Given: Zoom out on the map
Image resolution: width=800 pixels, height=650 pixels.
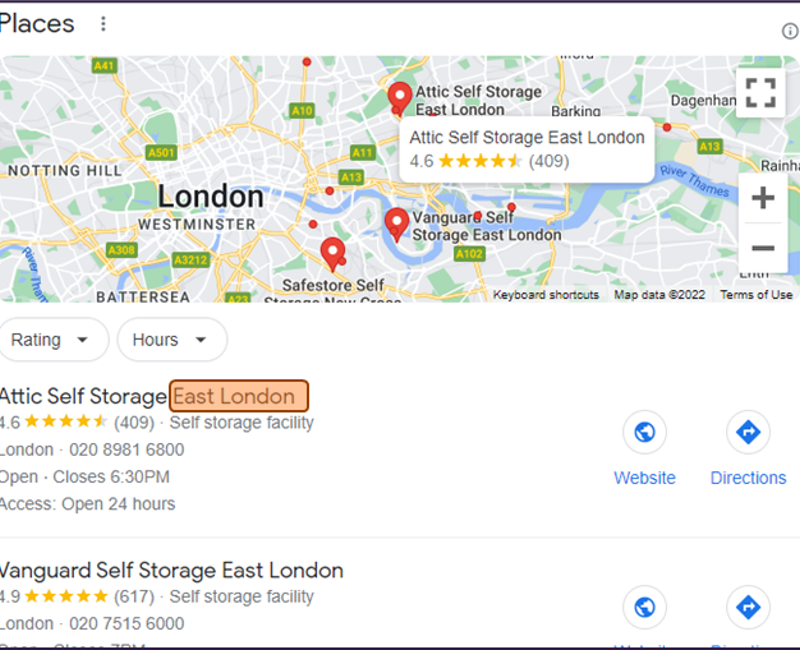Looking at the screenshot, I should tap(763, 248).
